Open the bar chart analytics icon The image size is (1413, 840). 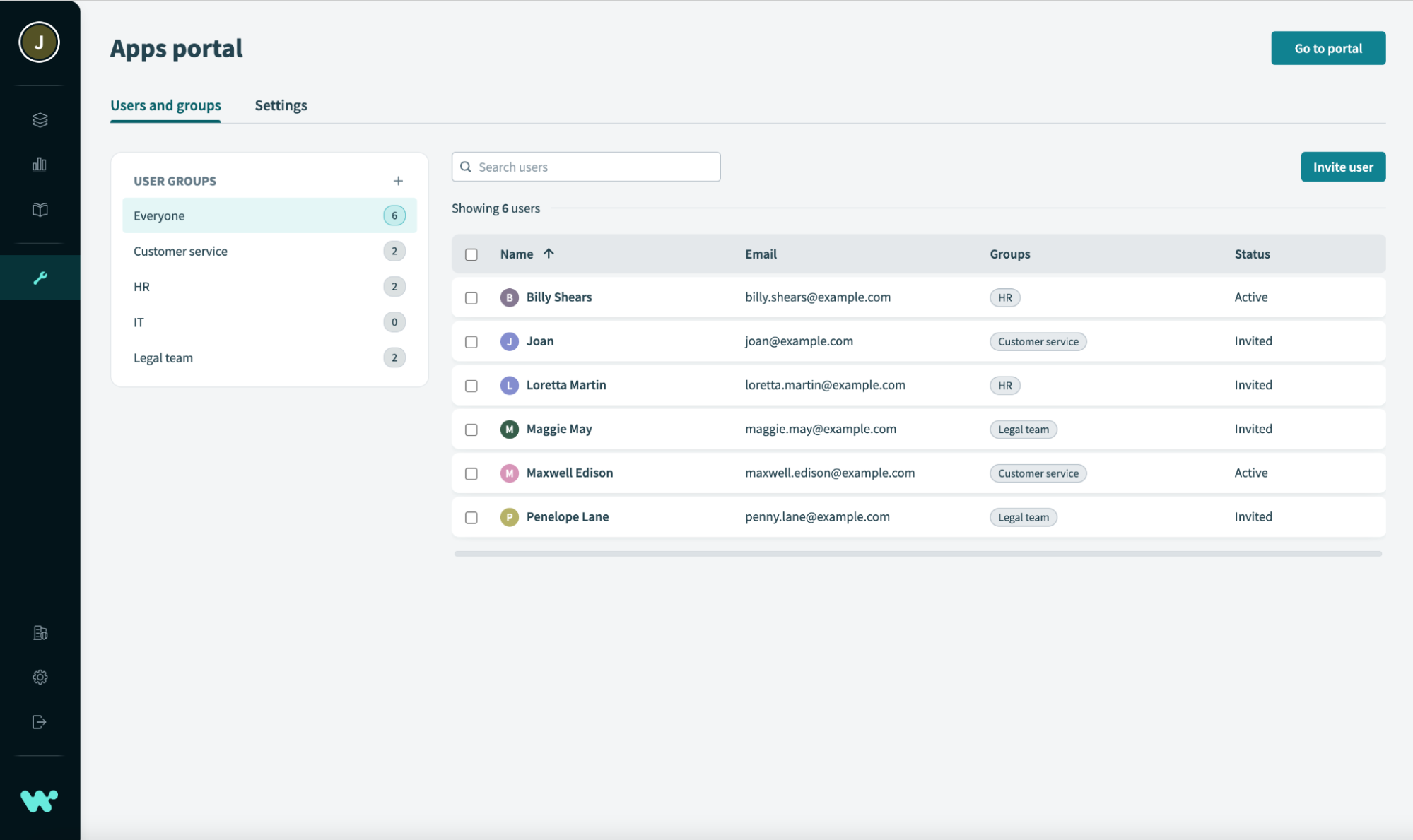pyautogui.click(x=40, y=165)
